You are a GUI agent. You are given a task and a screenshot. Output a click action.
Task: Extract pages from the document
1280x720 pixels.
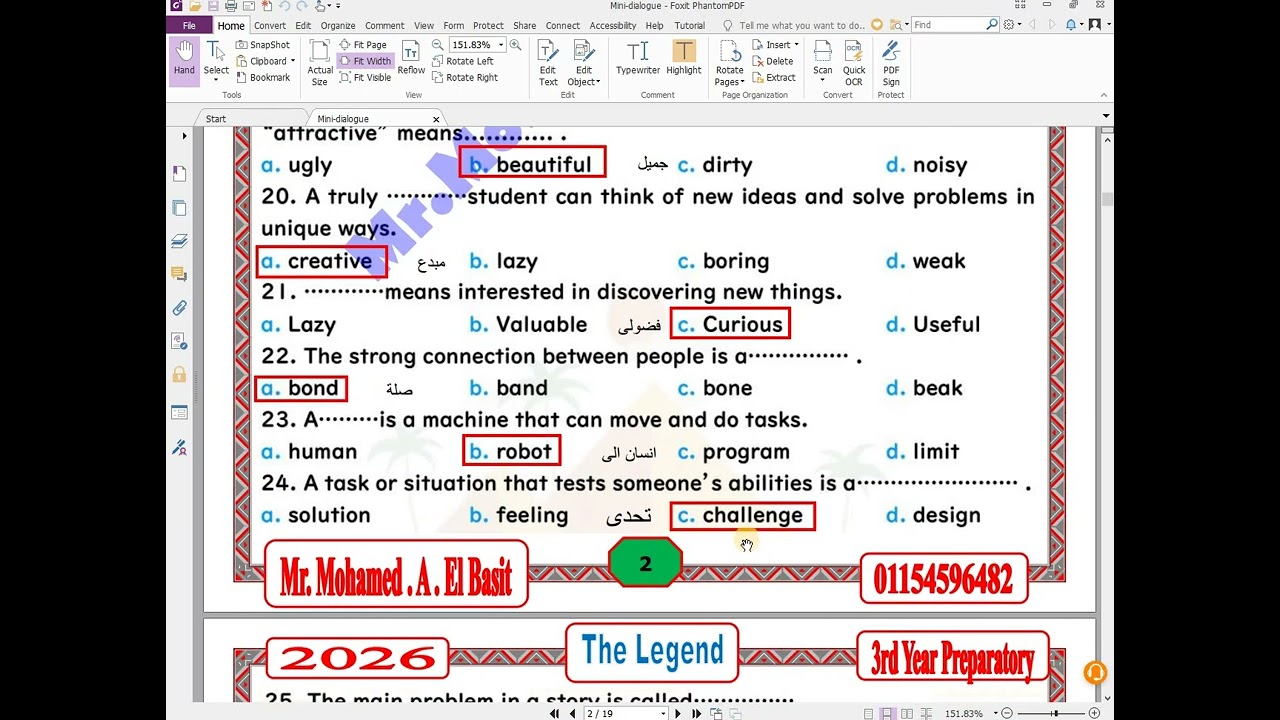click(x=773, y=77)
